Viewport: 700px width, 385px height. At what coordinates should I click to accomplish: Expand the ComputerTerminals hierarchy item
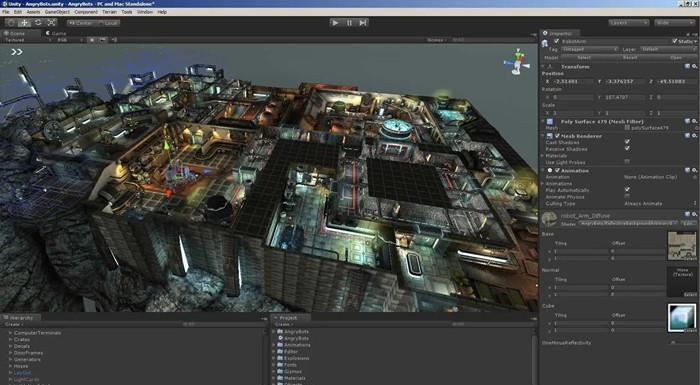click(11, 333)
